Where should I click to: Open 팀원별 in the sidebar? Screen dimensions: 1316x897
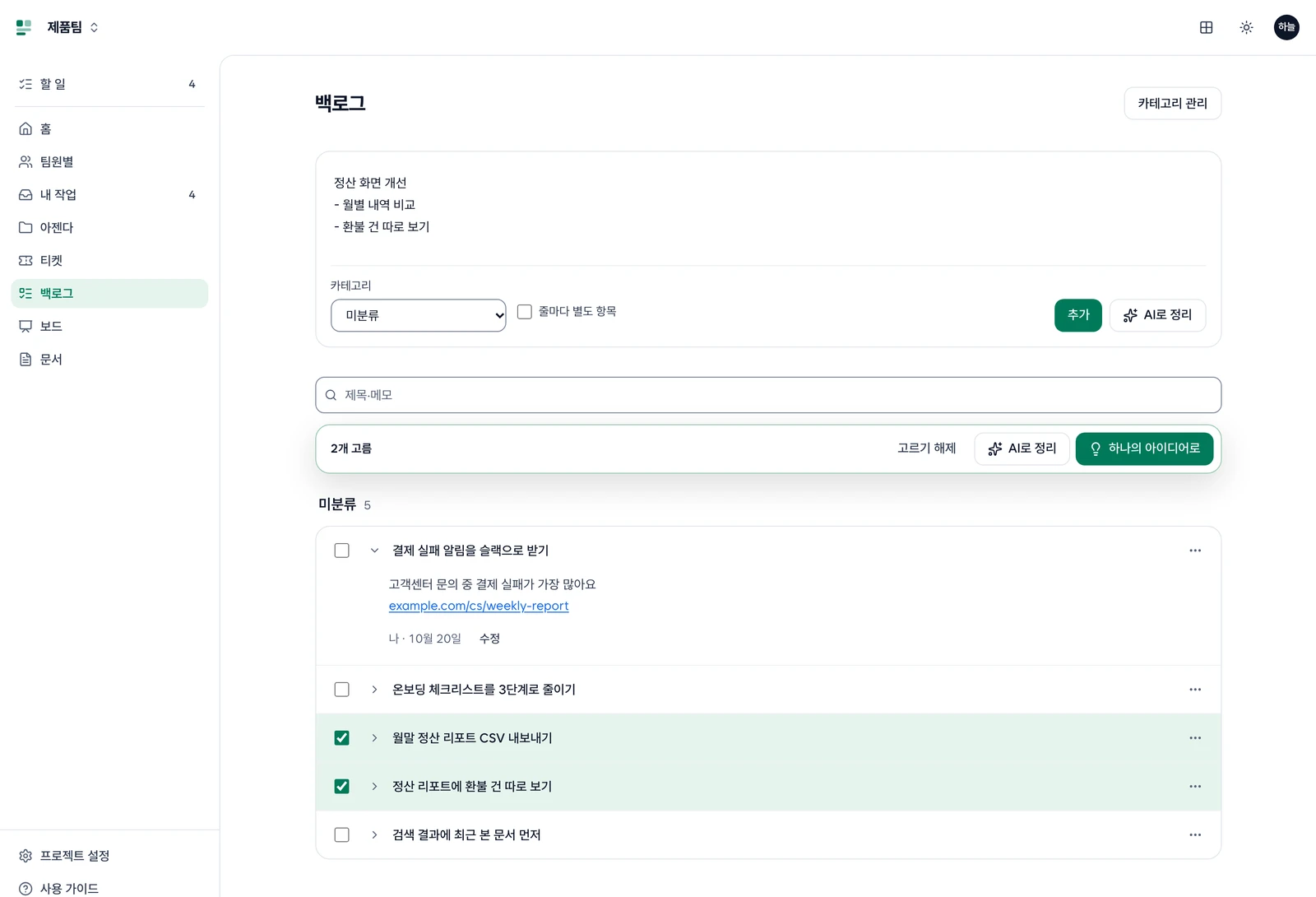[109, 162]
